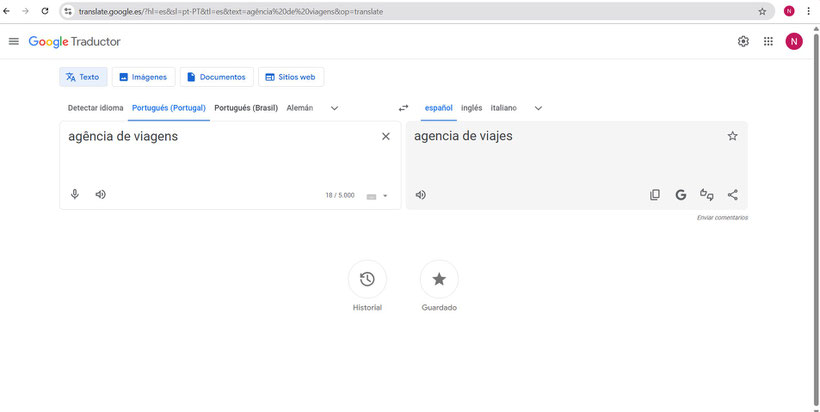Click the browser address bar URL
Viewport: 820px width, 412px height.
pyautogui.click(x=231, y=12)
